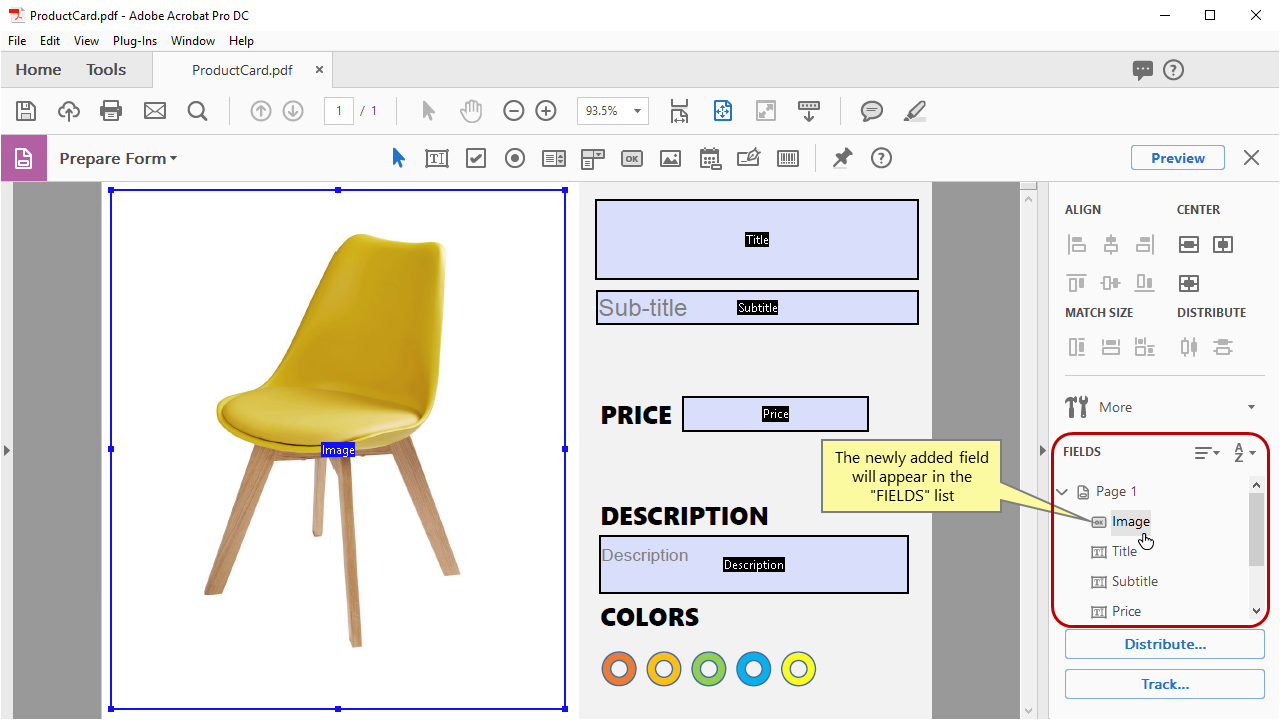Screen dimensions: 1280x720
Task: Collapse the right pane arrow
Action: pyautogui.click(x=1042, y=451)
